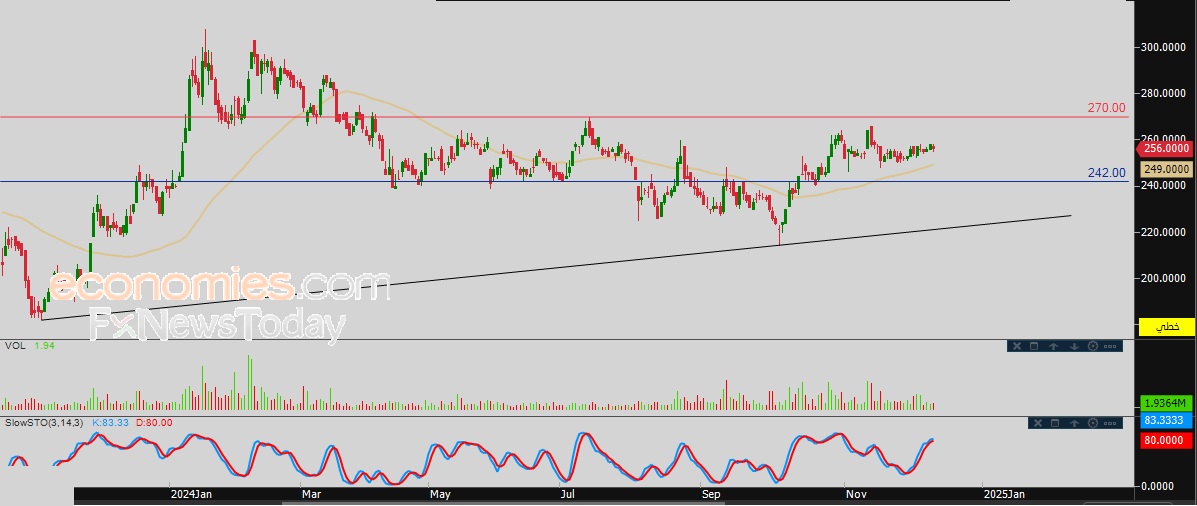The width and height of the screenshot is (1197, 506).
Task: Click the 2024Jan time axis marker
Action: click(x=191, y=495)
